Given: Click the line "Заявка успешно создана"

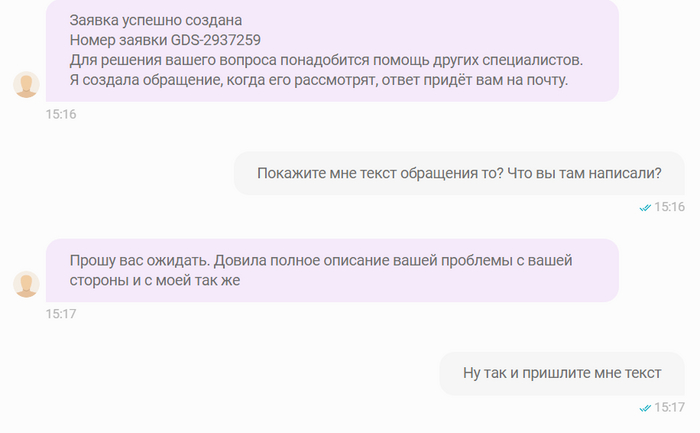Looking at the screenshot, I should (156, 20).
